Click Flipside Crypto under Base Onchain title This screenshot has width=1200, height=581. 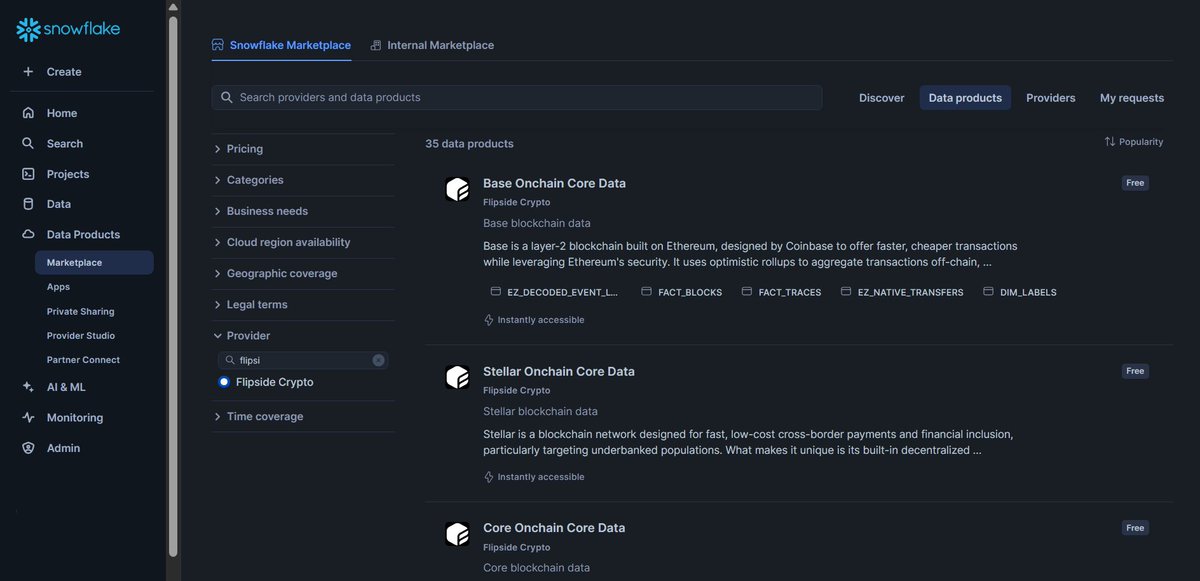pyautogui.click(x=517, y=203)
